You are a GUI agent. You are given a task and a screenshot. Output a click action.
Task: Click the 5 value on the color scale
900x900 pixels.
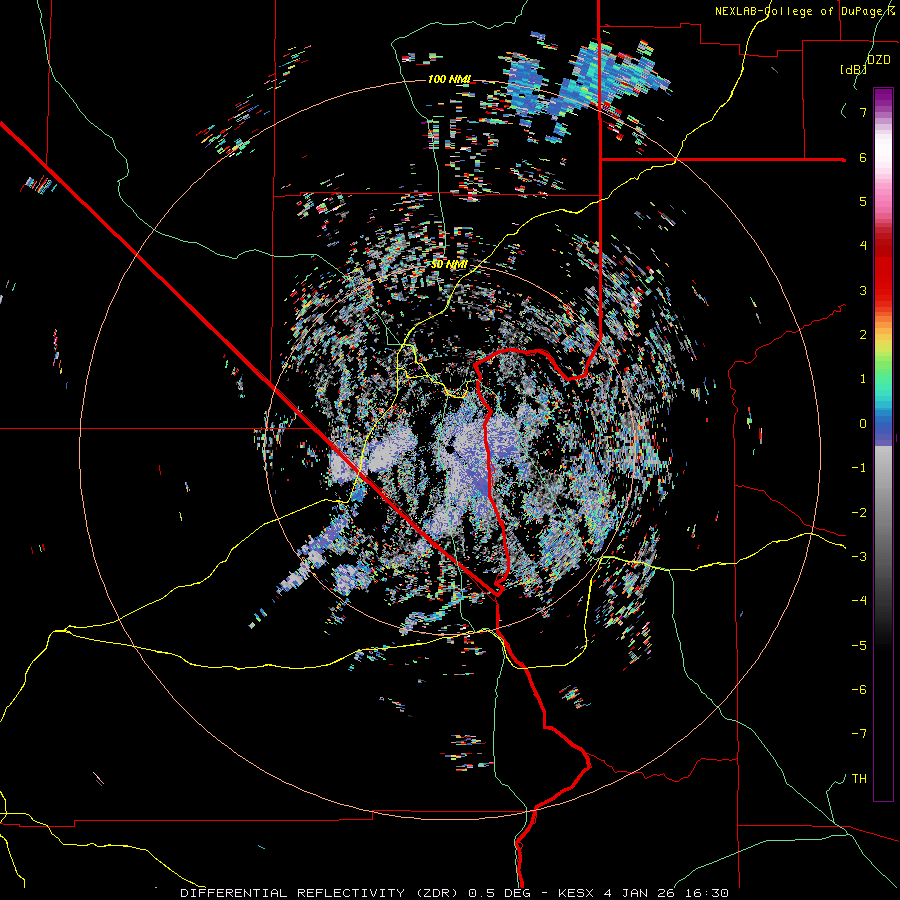tap(863, 201)
